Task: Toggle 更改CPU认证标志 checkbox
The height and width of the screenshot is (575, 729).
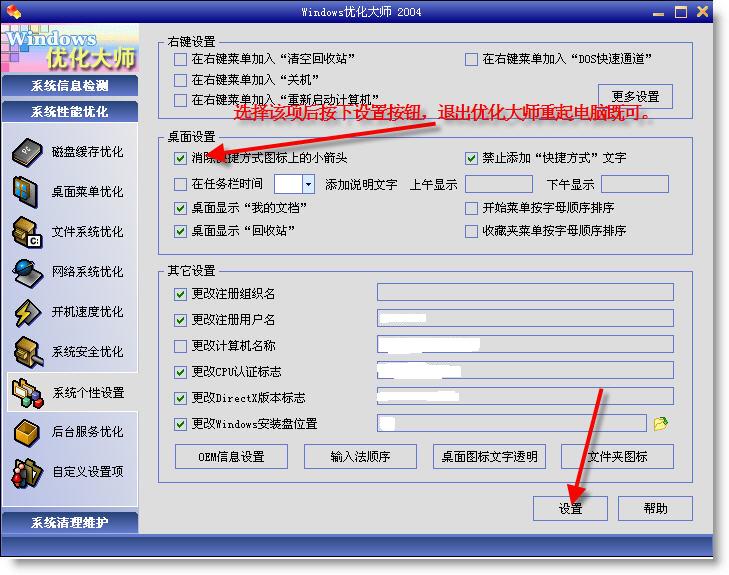Action: 180,372
